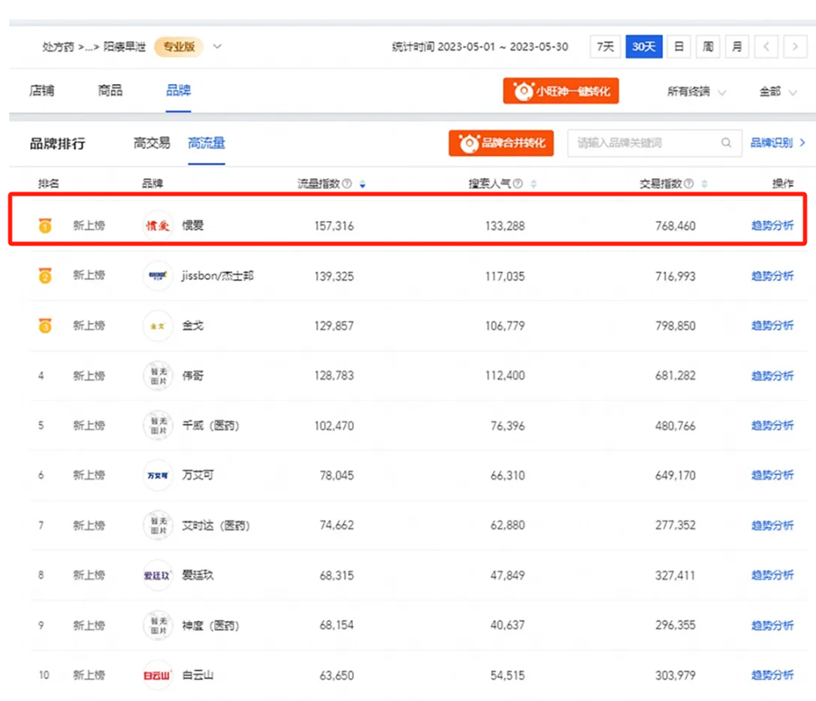Switch to the 店铺 tab
This screenshot has width=816, height=701.
coord(42,91)
